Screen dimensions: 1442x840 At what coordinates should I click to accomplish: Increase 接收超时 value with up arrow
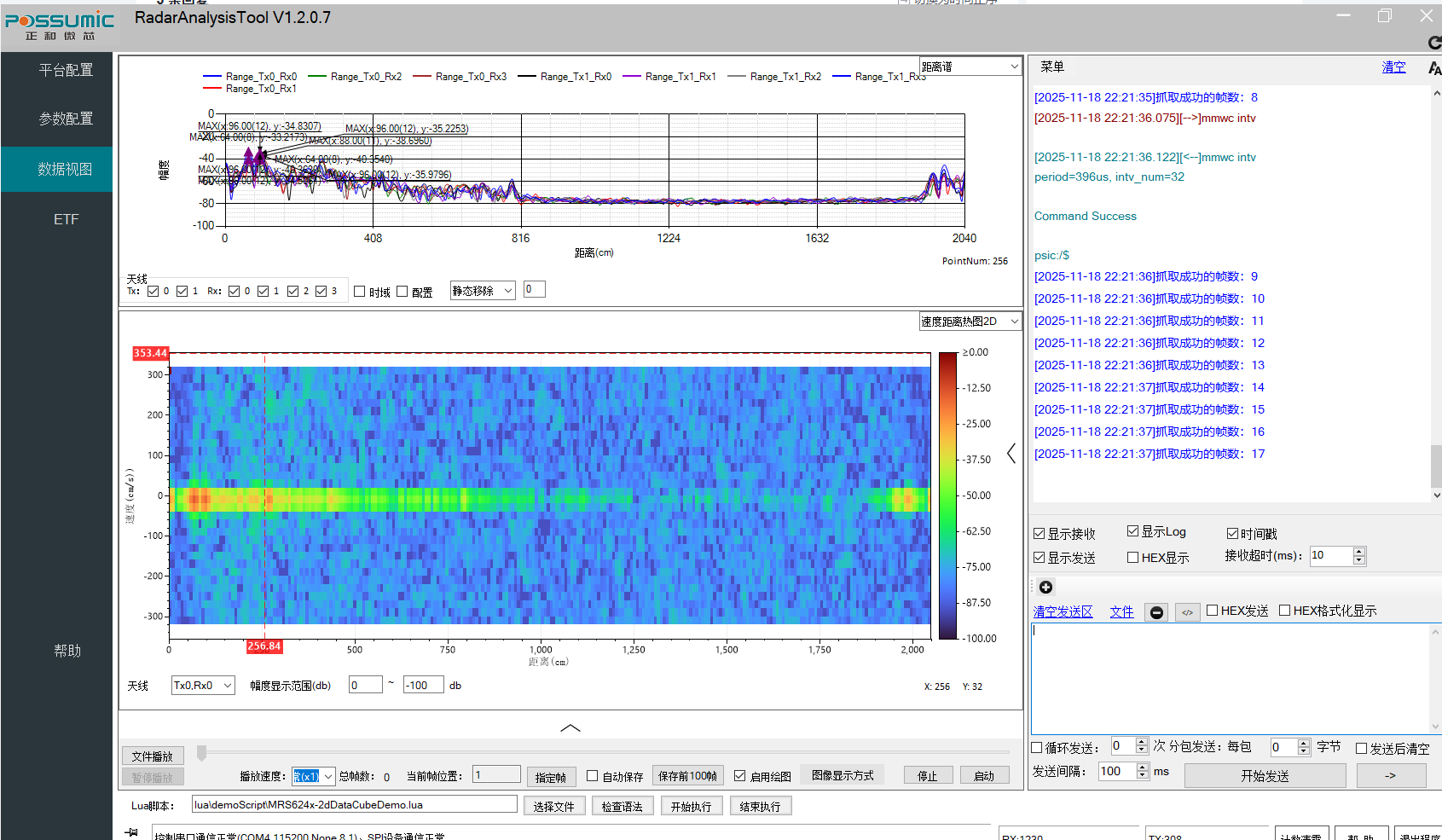[1359, 551]
